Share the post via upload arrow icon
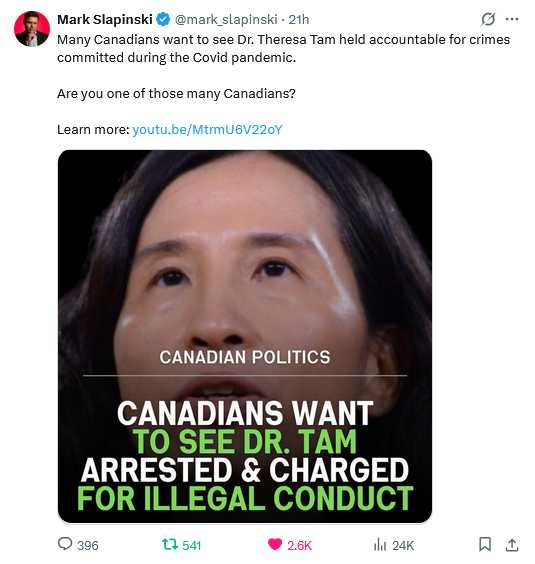This screenshot has height=564, width=535. (x=512, y=545)
